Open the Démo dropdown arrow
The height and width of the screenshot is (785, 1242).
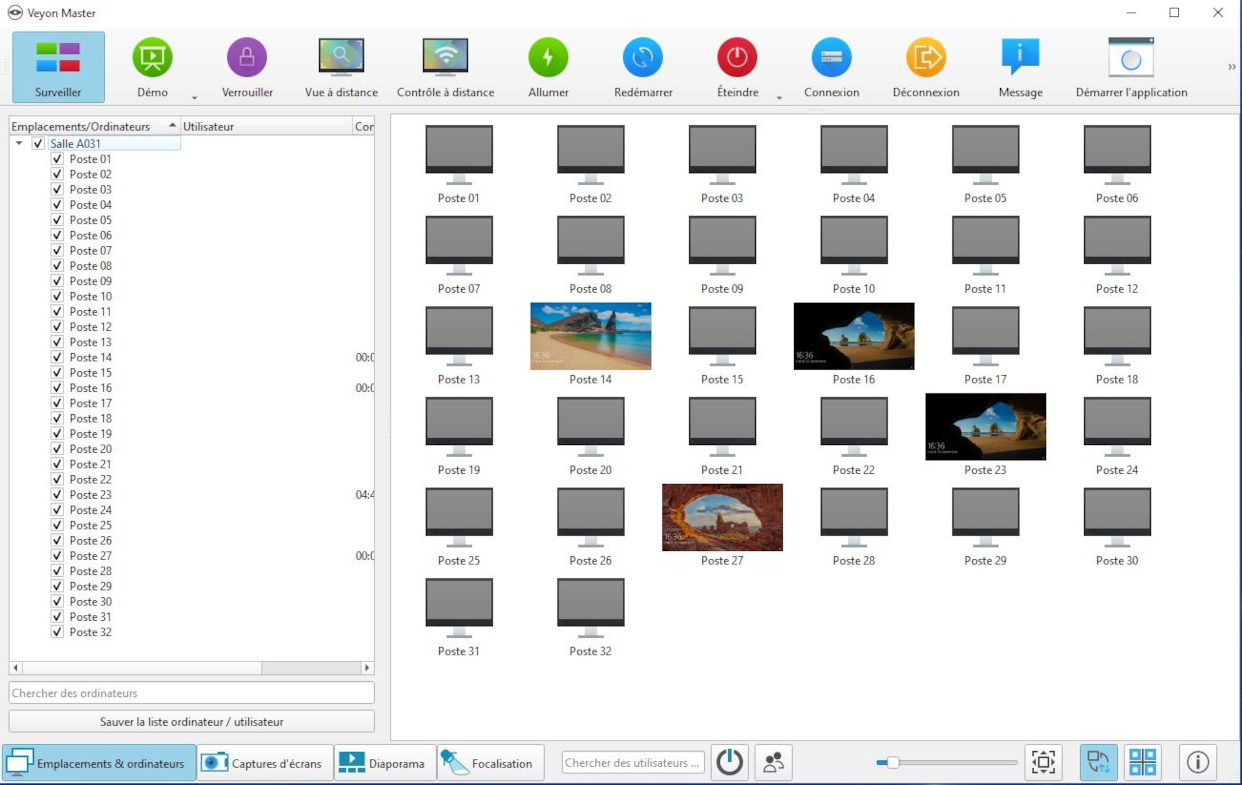(x=194, y=97)
